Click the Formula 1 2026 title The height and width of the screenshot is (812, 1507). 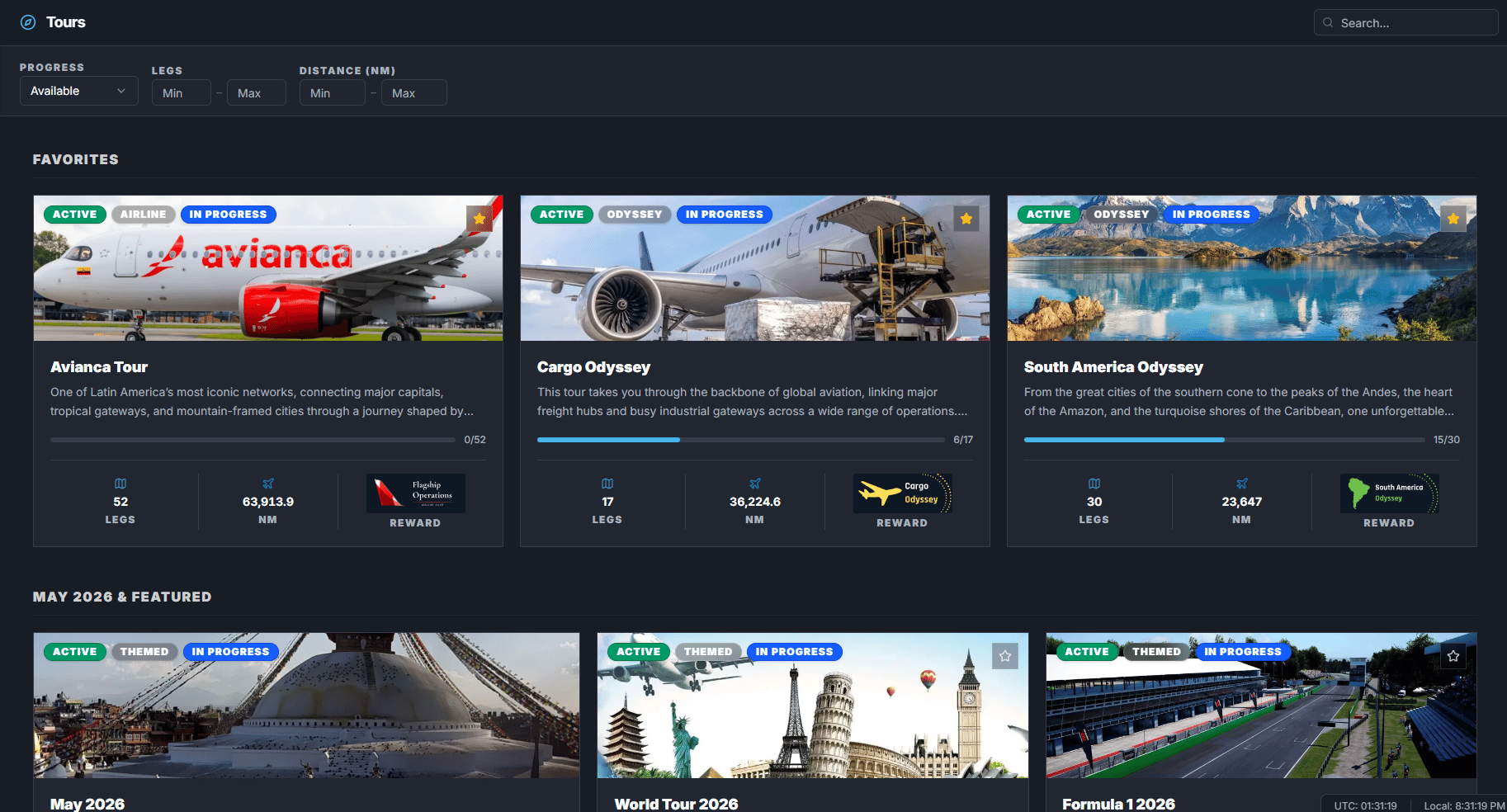(x=1118, y=804)
